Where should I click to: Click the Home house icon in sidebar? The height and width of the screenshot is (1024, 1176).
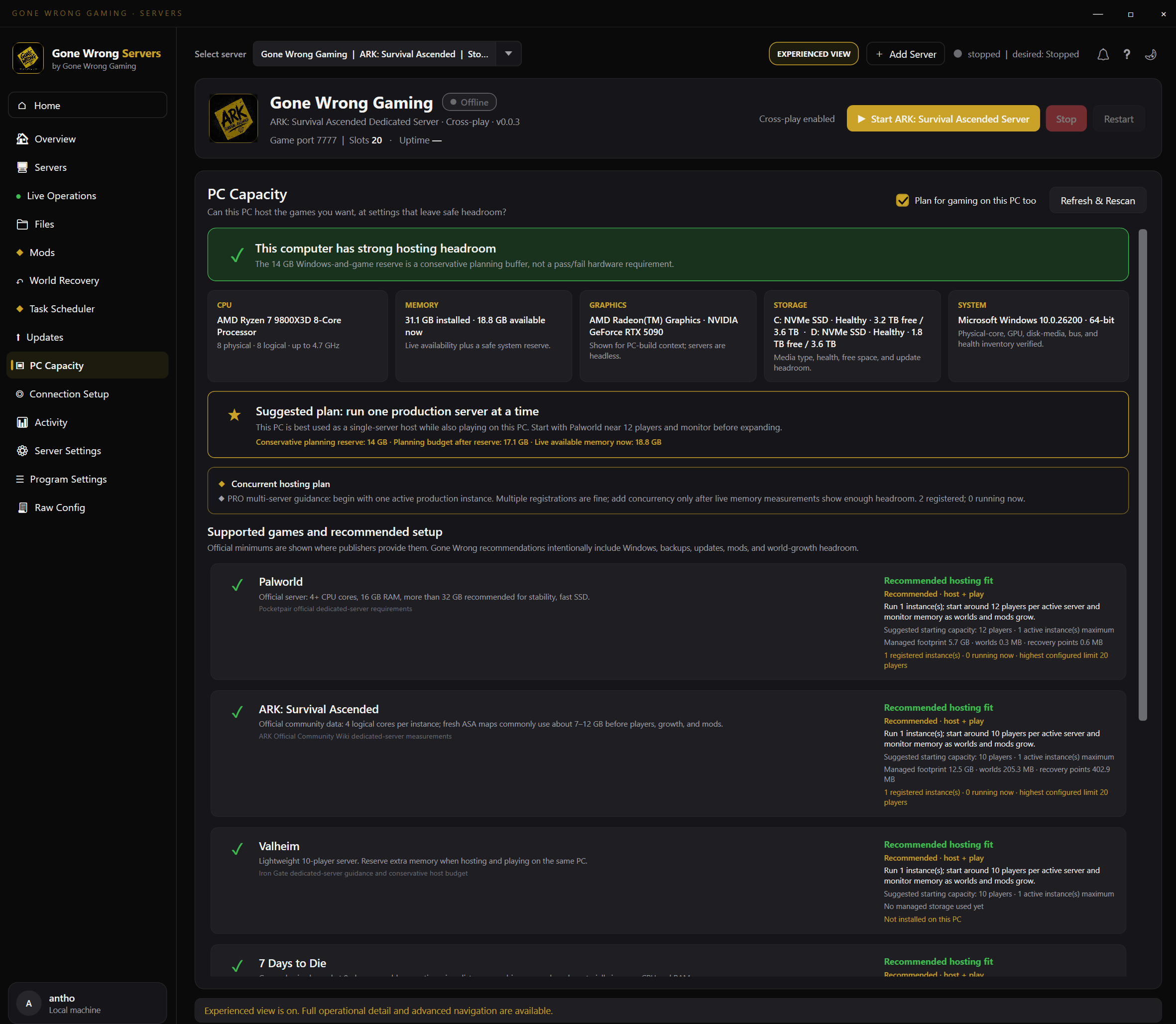pyautogui.click(x=22, y=106)
